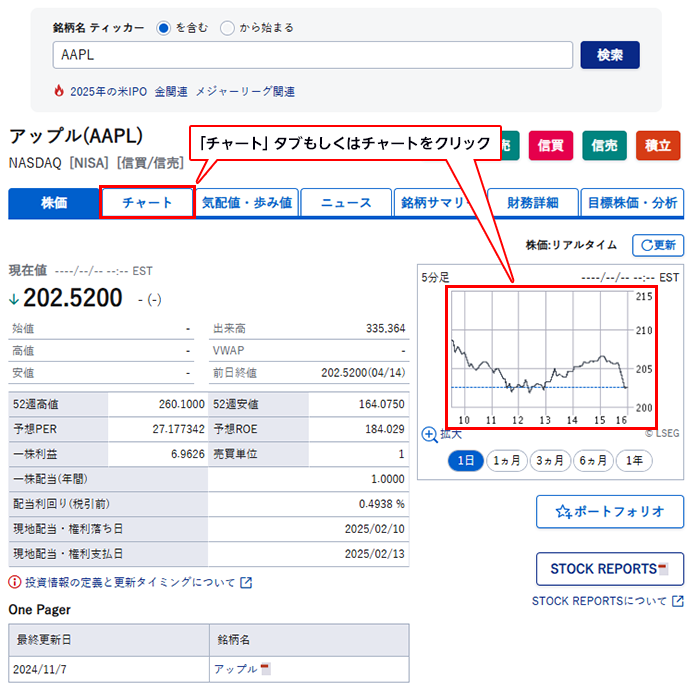Click the 一株配当(年間) value 1.0000
Screen dimensions: 690x691
coord(388,479)
